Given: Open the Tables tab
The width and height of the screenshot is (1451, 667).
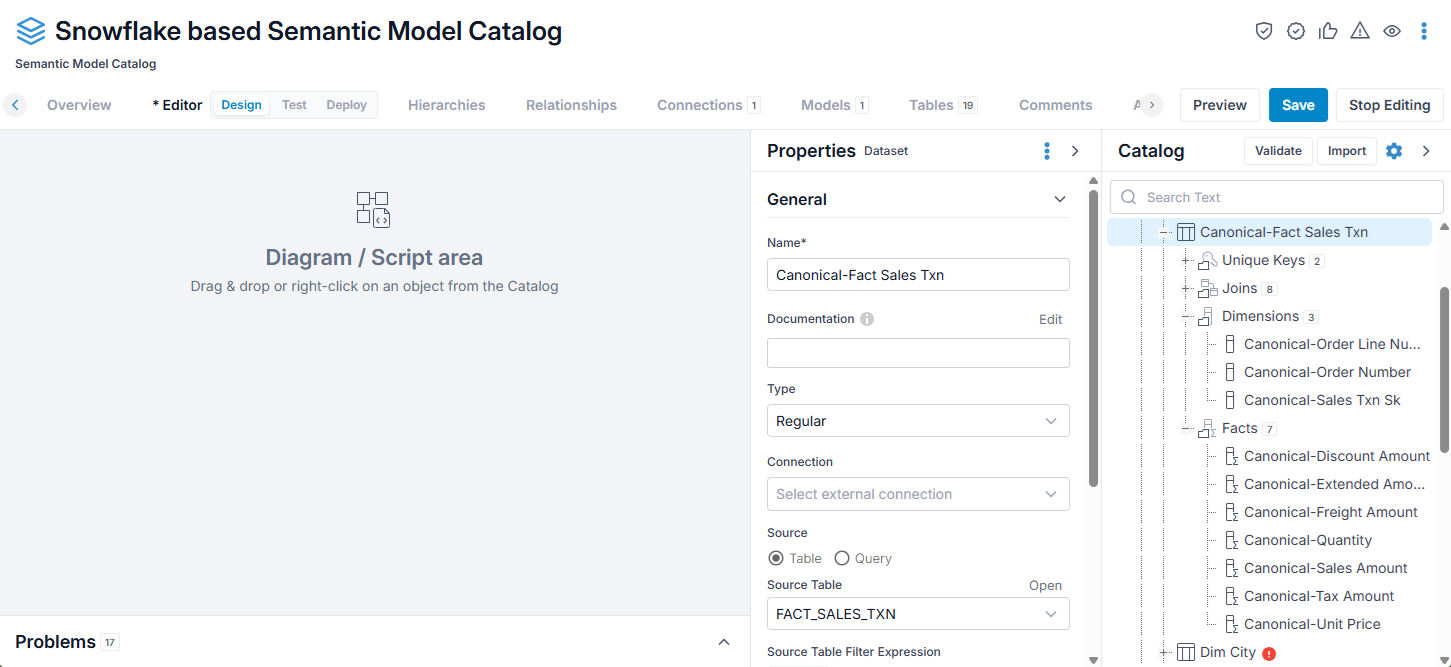Looking at the screenshot, I should click(x=943, y=105).
